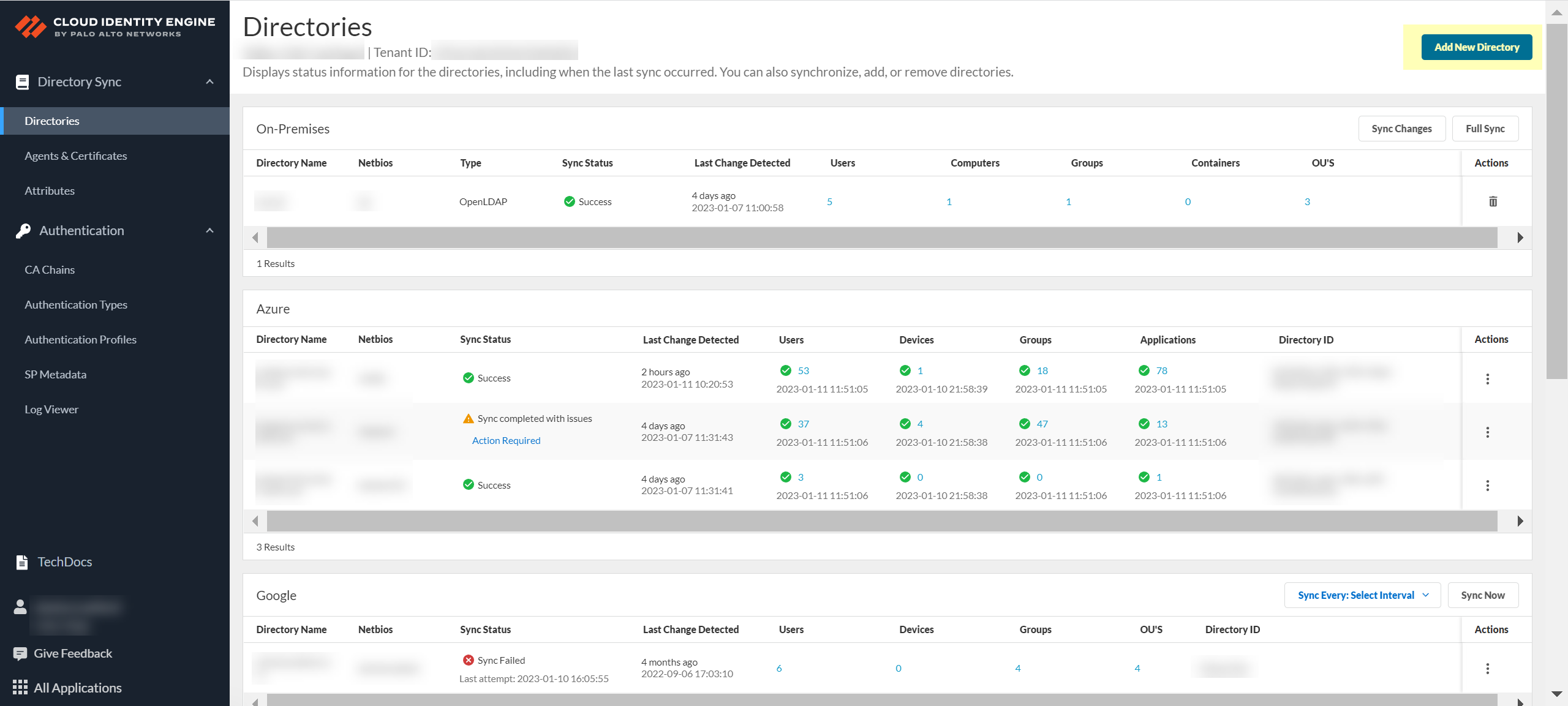Click the Give Feedback chat icon
This screenshot has height=706, width=1568.
pyautogui.click(x=20, y=653)
